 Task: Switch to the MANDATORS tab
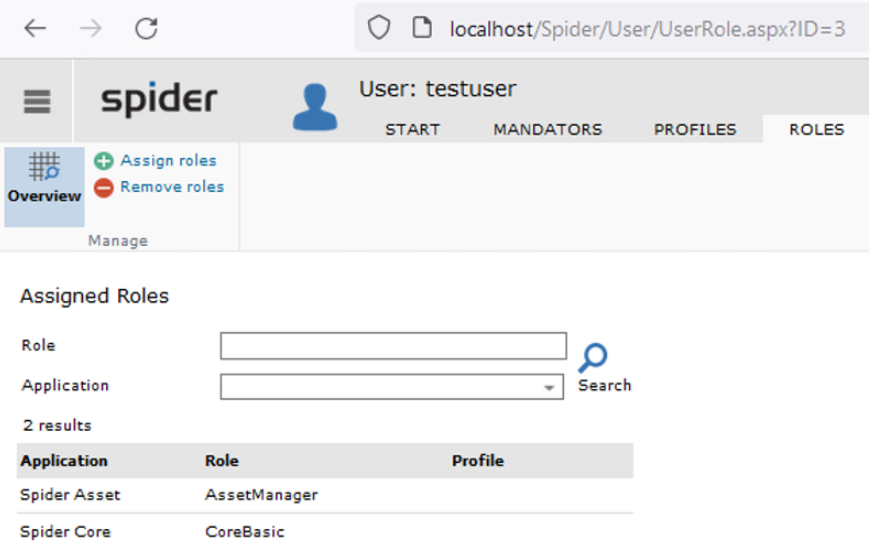[548, 130]
